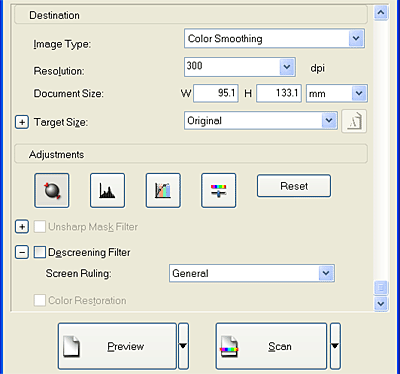Screen dimensions: 400x374
Task: Collapse the Descreening Filter section
Action: pos(22,252)
